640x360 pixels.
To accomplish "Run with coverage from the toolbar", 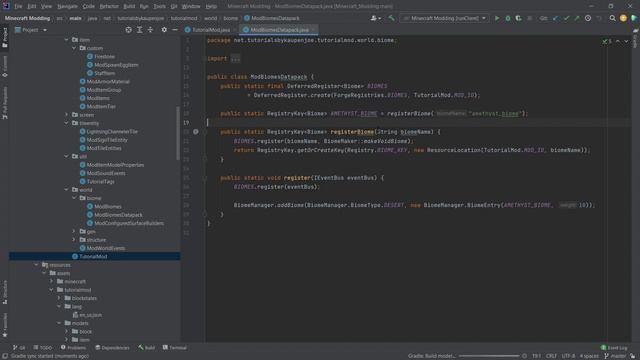I will coord(518,18).
